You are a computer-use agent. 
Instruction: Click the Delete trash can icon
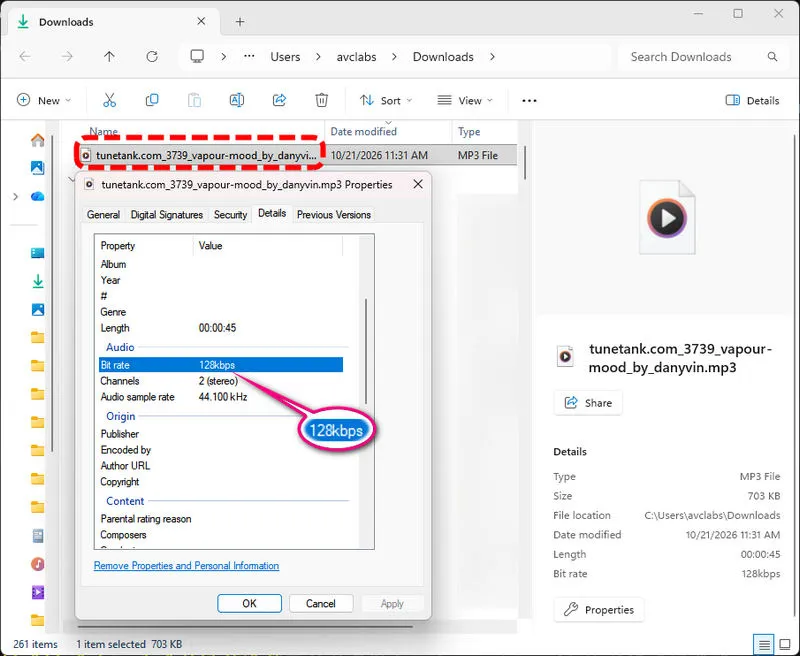(321, 100)
